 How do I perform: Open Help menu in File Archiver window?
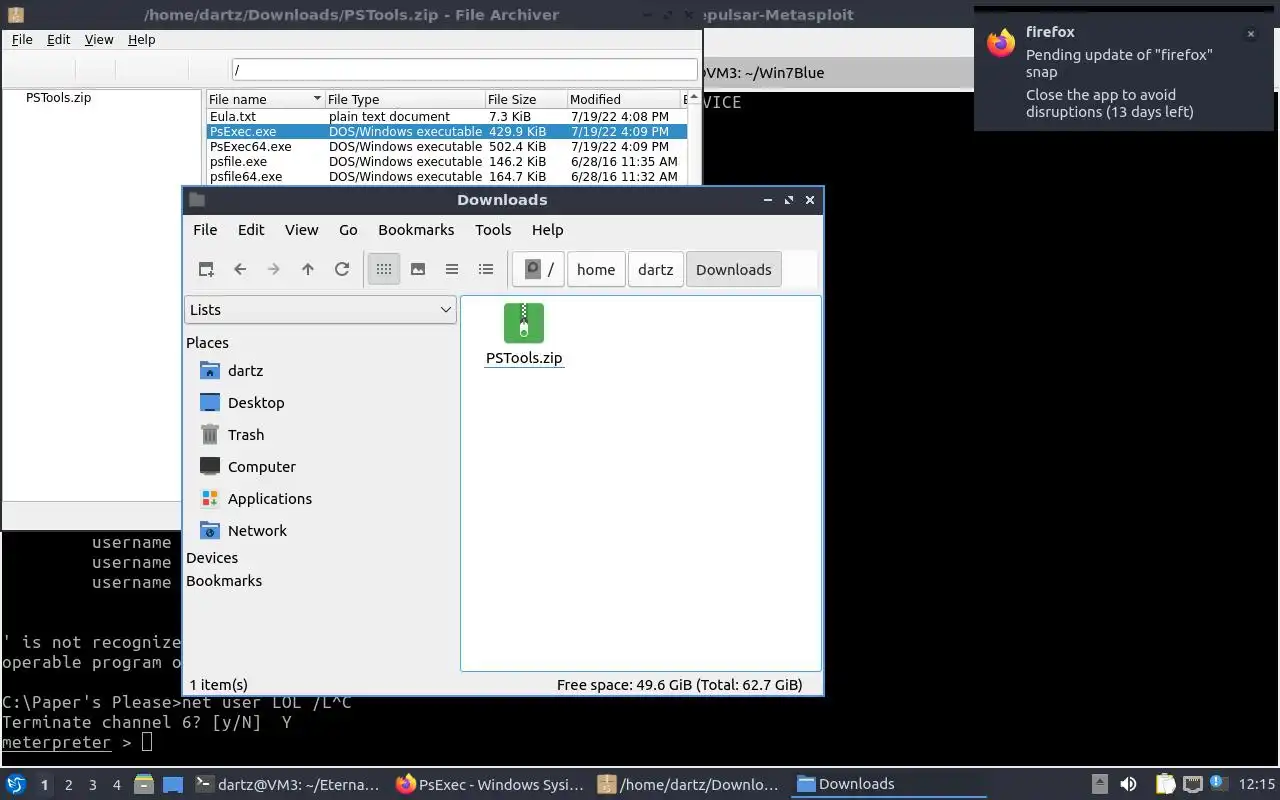click(x=142, y=39)
